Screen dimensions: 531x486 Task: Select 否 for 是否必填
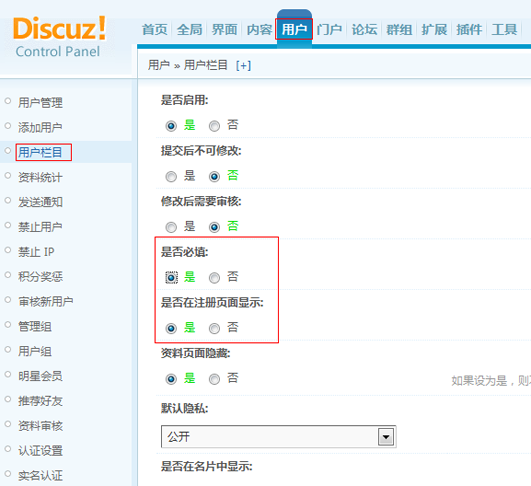(x=214, y=278)
